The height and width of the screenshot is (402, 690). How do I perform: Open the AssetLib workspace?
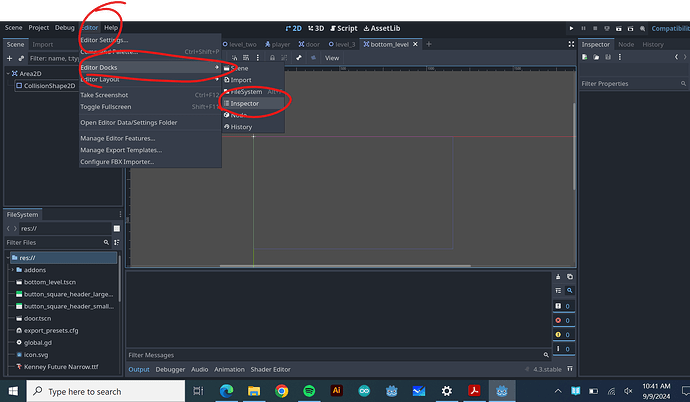tap(382, 28)
